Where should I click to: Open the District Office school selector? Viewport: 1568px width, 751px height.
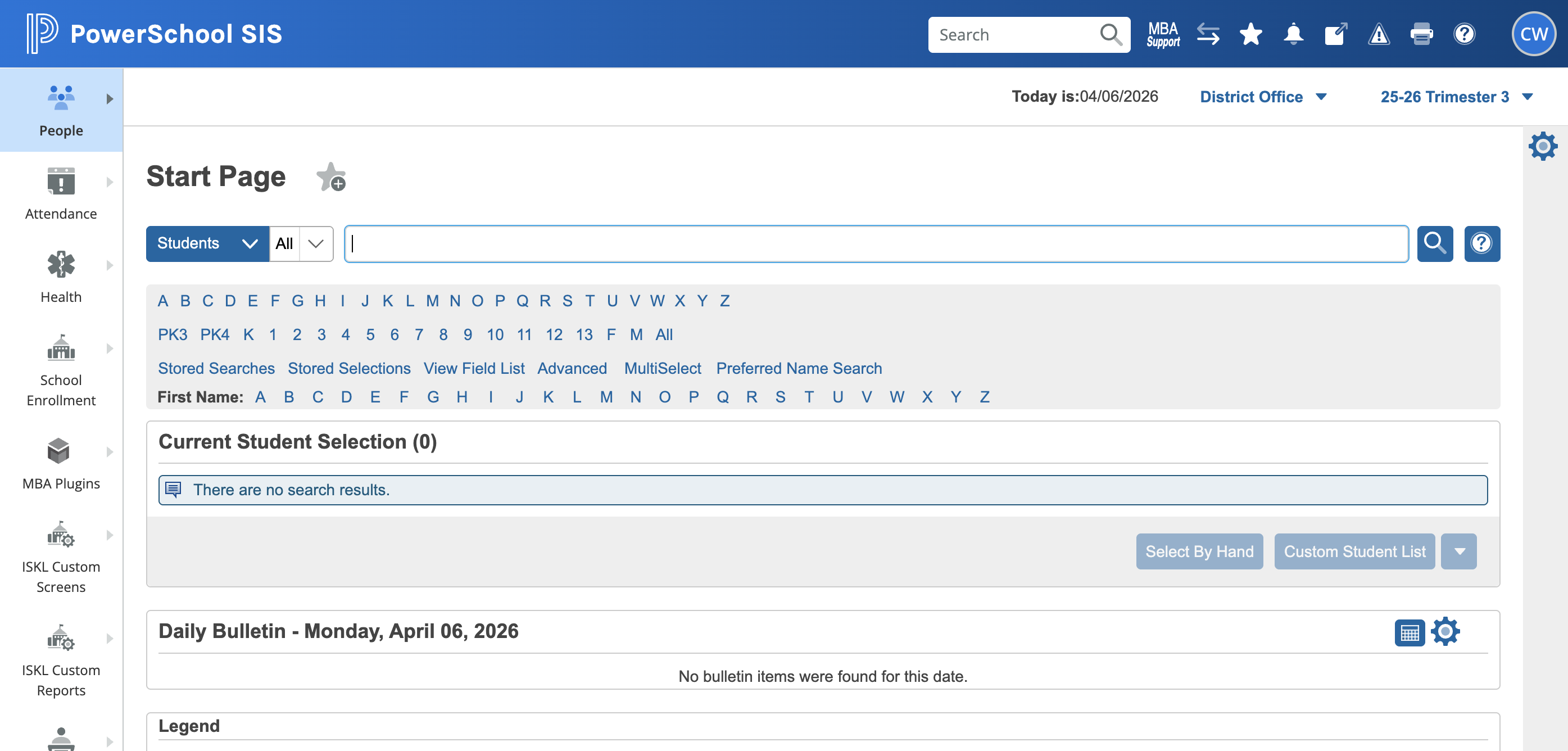click(1262, 97)
